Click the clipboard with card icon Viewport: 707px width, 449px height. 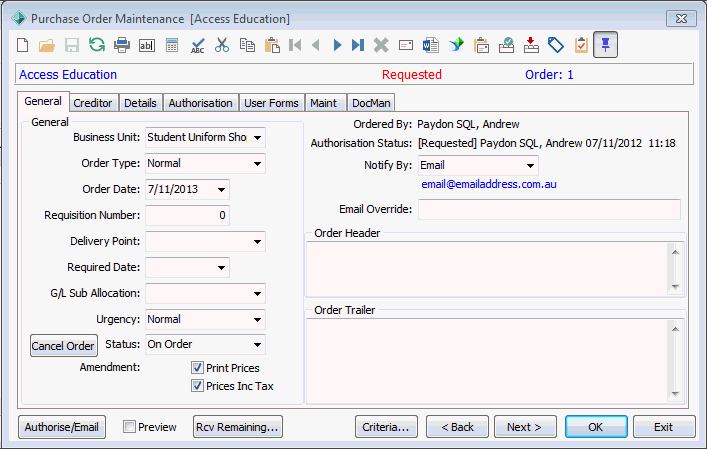[x=482, y=45]
